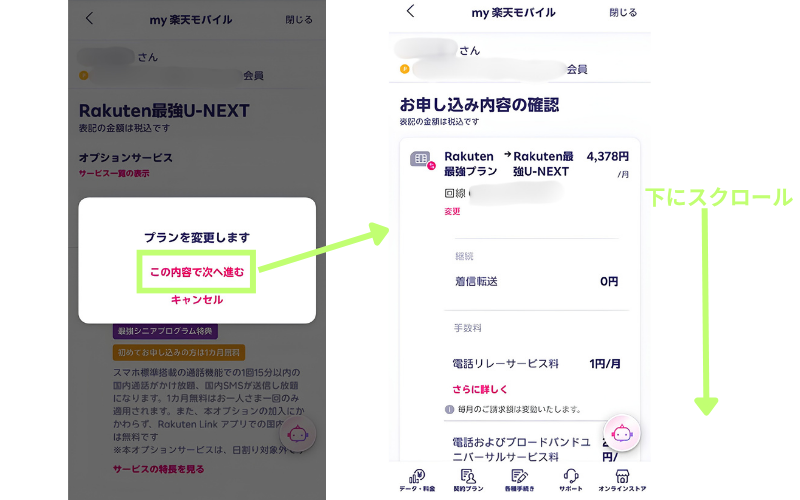Tap the rank coin icon on the right screen
The height and width of the screenshot is (500, 800).
(x=405, y=69)
